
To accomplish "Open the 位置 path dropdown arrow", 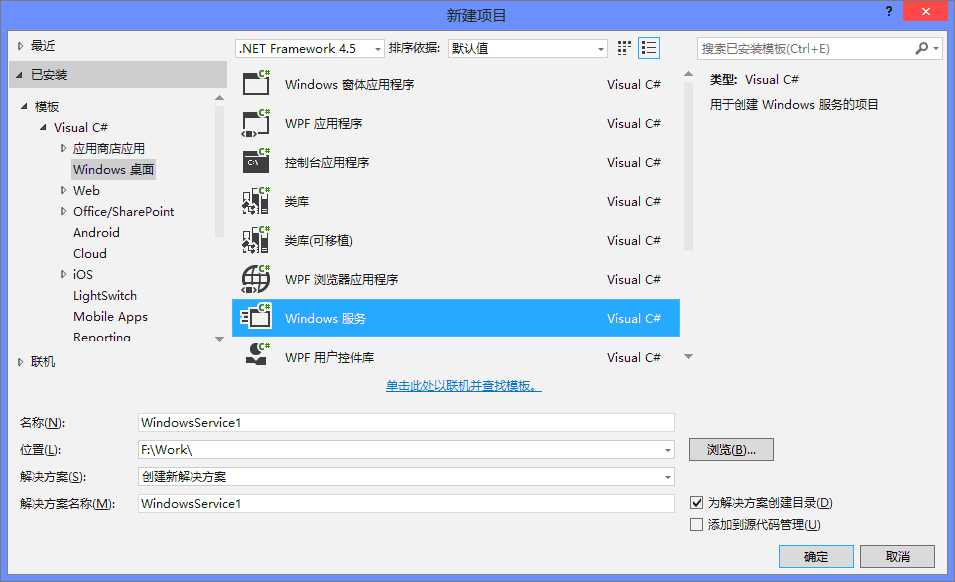I will [668, 450].
